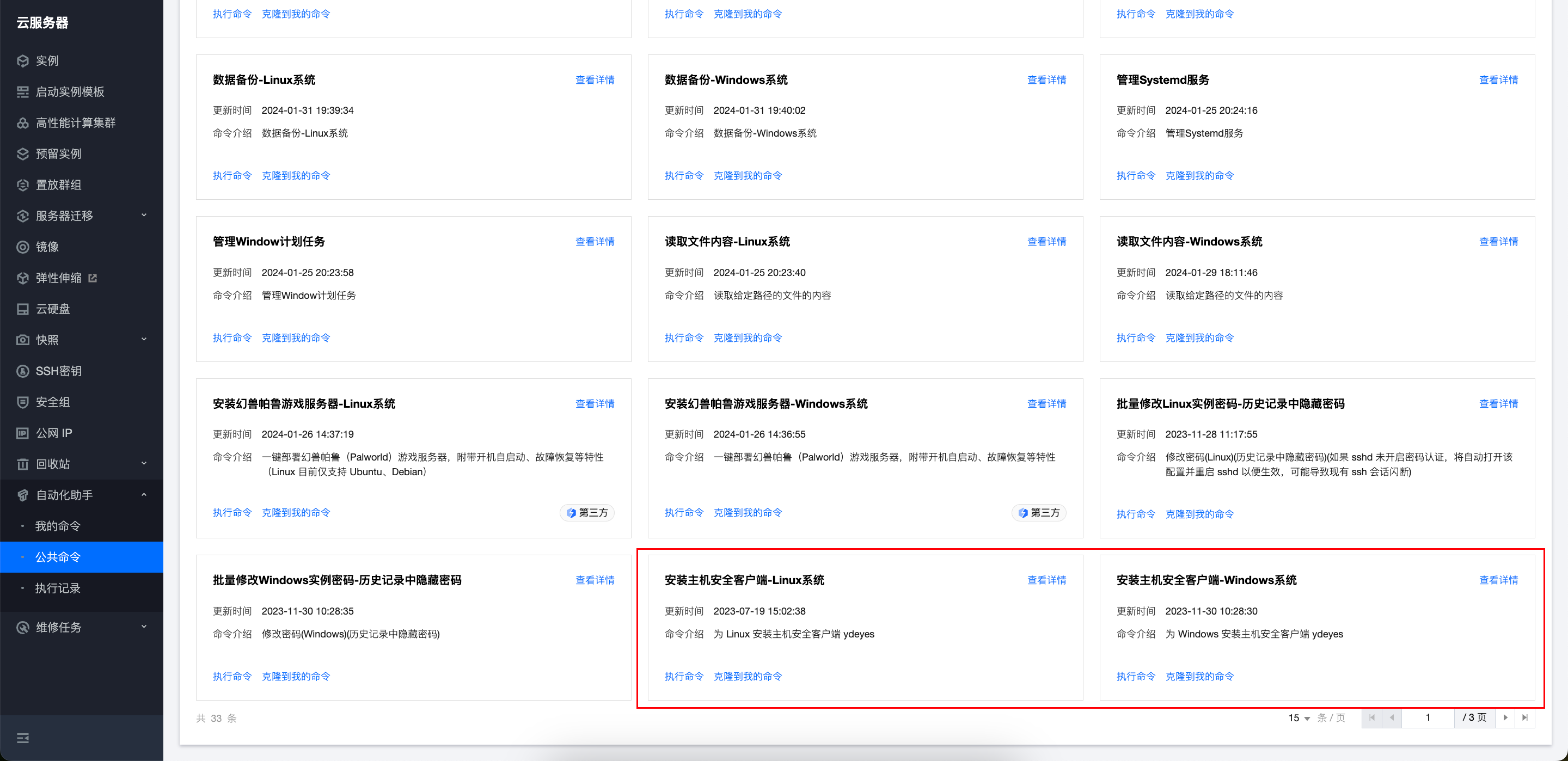Click the page number input field
The image size is (1568, 761).
pos(1428,718)
